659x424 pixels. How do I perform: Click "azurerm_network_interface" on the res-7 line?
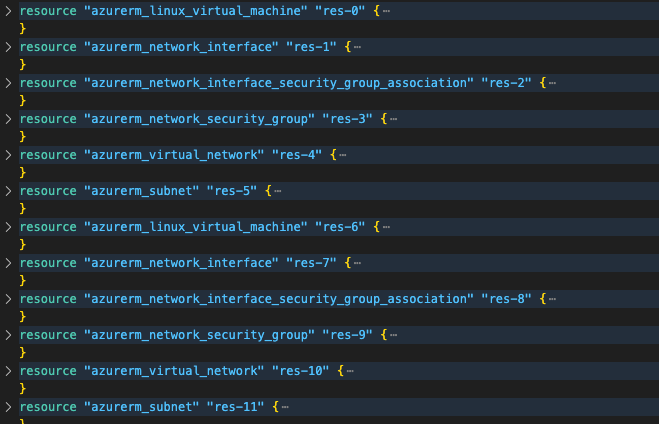coord(181,263)
